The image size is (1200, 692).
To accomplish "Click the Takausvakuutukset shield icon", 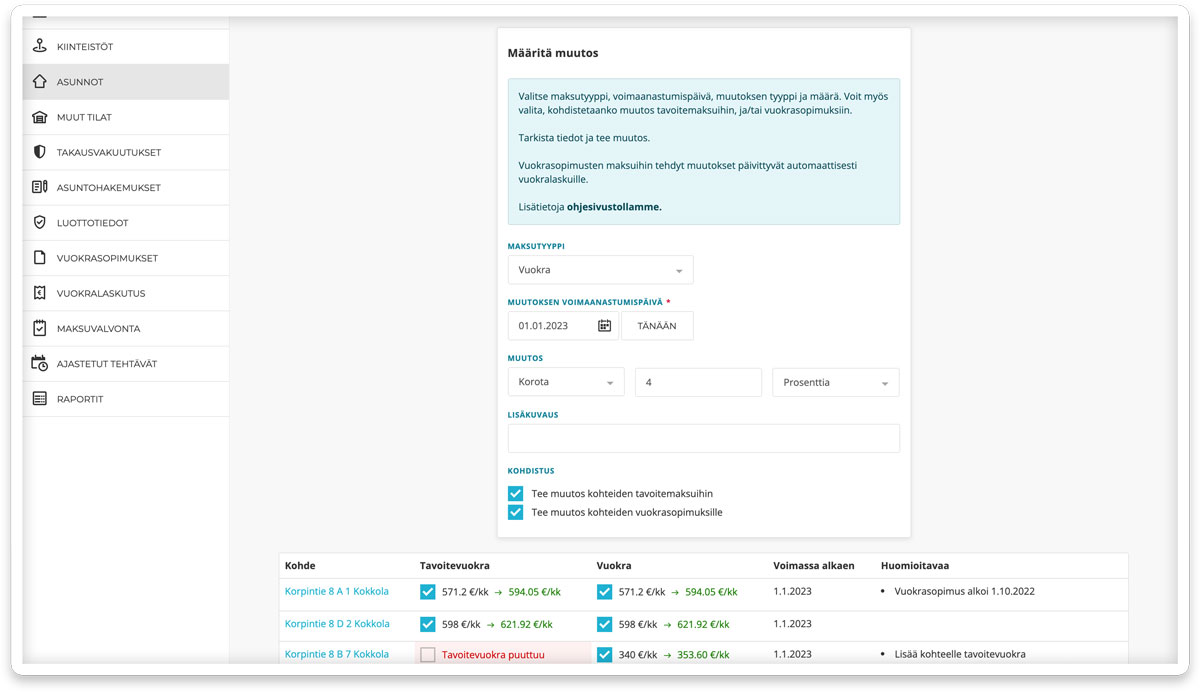I will click(40, 152).
